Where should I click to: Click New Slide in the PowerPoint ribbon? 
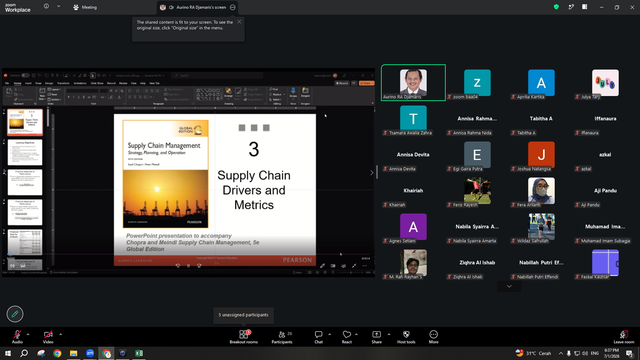click(x=42, y=94)
